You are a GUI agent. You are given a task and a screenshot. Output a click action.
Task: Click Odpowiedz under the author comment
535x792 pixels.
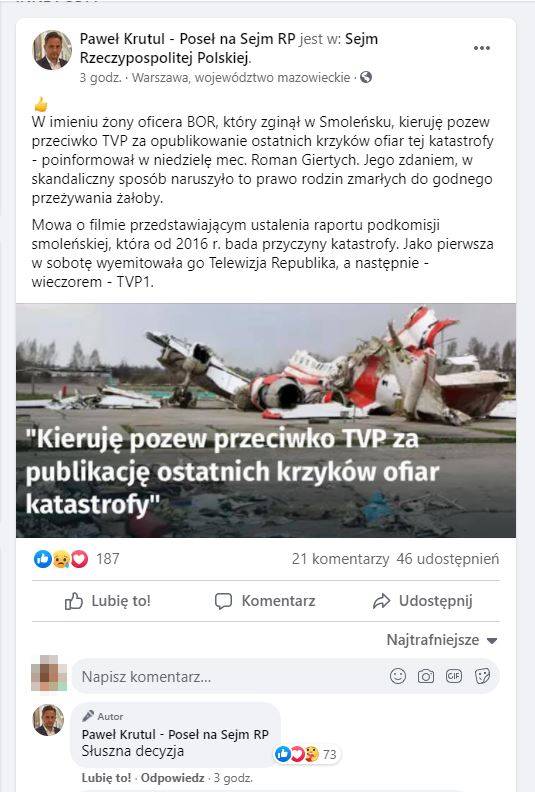coord(172,778)
